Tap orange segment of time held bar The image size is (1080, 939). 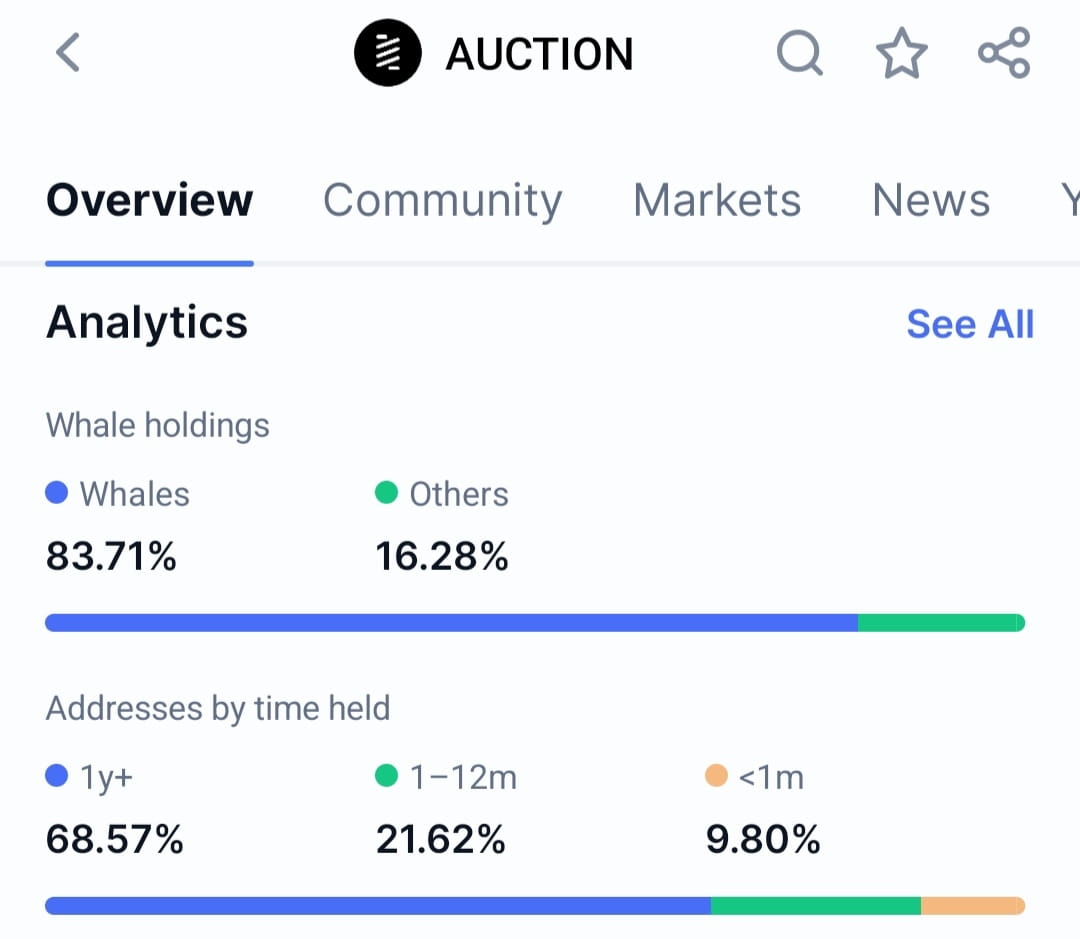pos(973,906)
